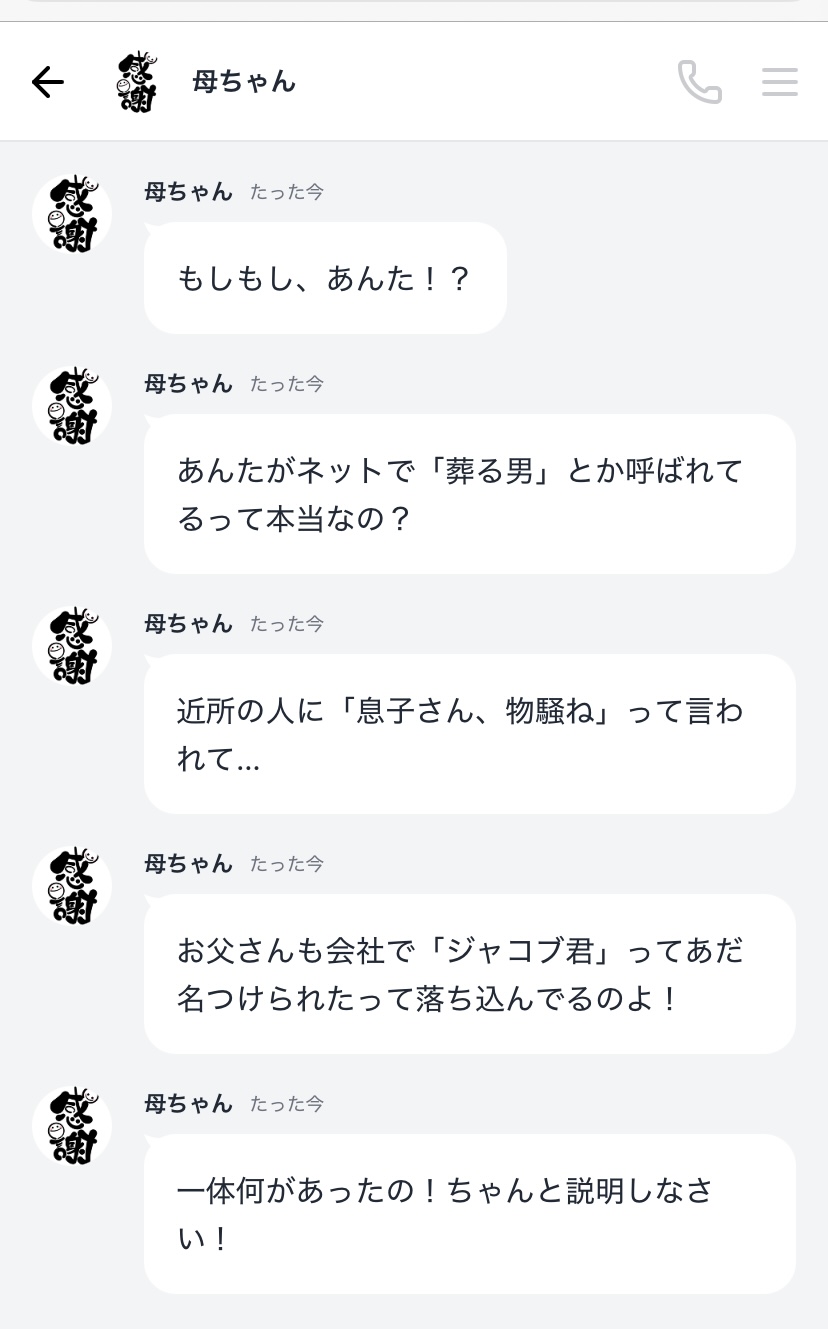Tap the header profile avatar of 母ちゃん

pos(138,82)
